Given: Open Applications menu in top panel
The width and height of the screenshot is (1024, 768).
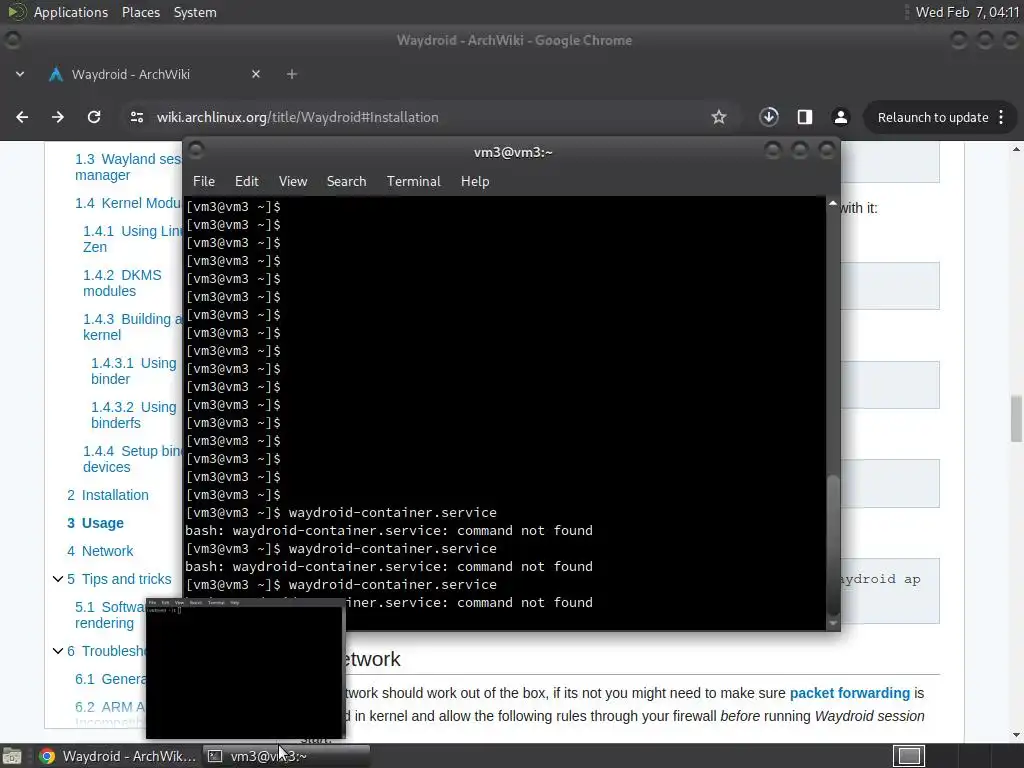Looking at the screenshot, I should coord(71,12).
